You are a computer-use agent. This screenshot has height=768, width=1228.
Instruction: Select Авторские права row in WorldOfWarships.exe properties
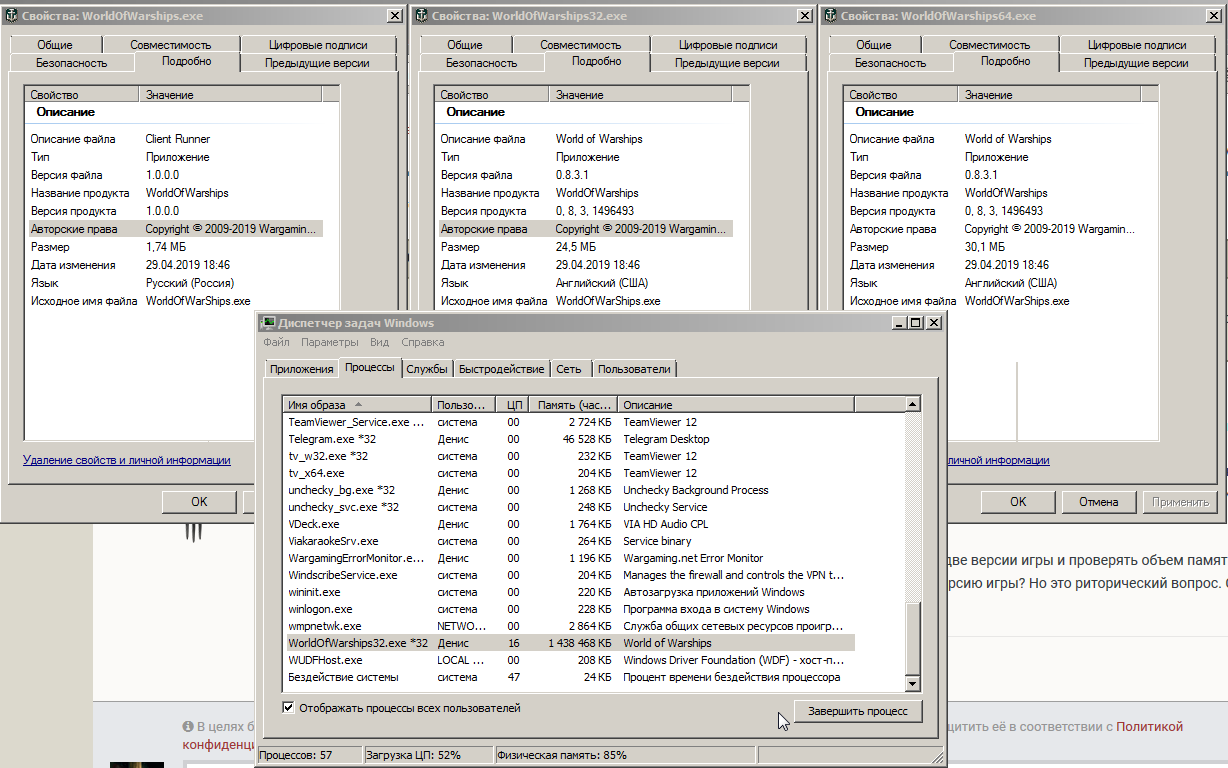pyautogui.click(x=174, y=229)
